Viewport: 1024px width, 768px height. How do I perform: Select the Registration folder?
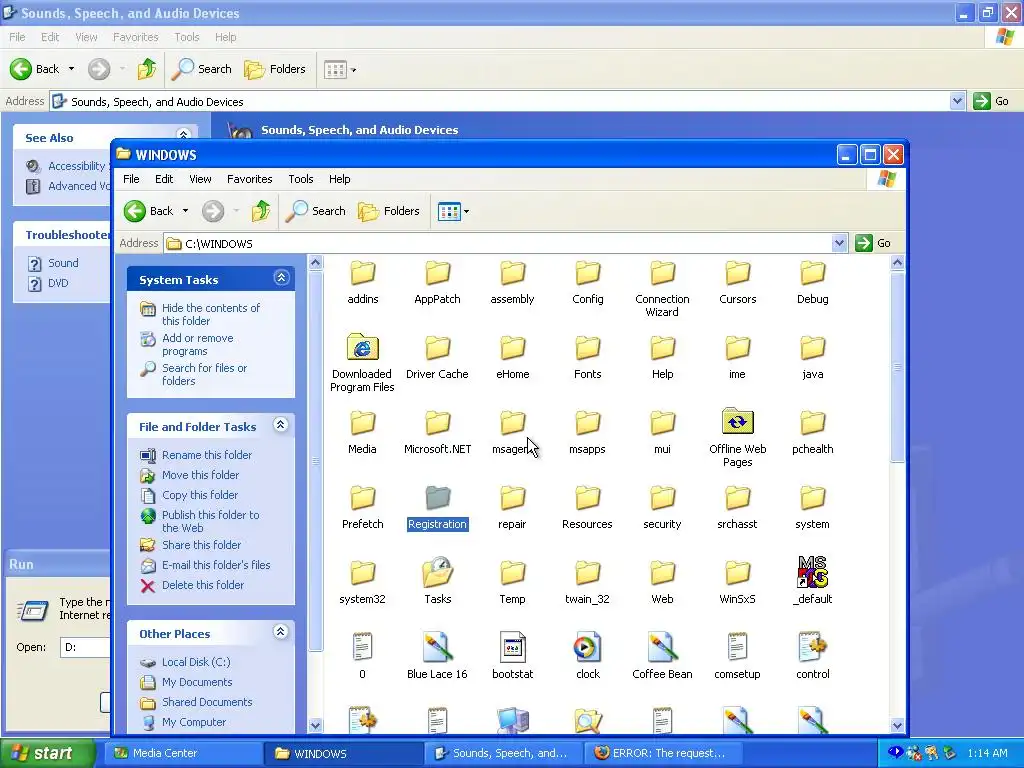click(x=438, y=508)
